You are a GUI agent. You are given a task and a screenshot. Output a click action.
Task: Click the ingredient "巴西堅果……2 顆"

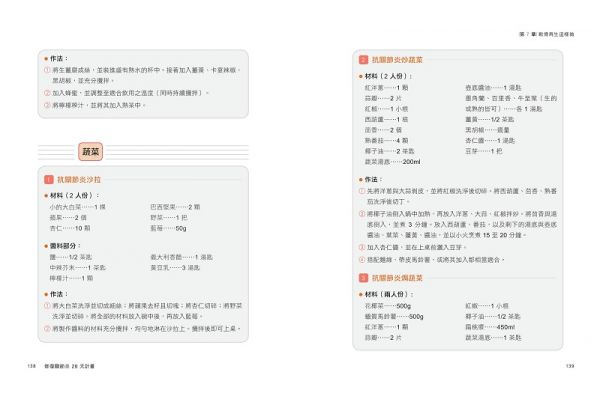(x=175, y=207)
